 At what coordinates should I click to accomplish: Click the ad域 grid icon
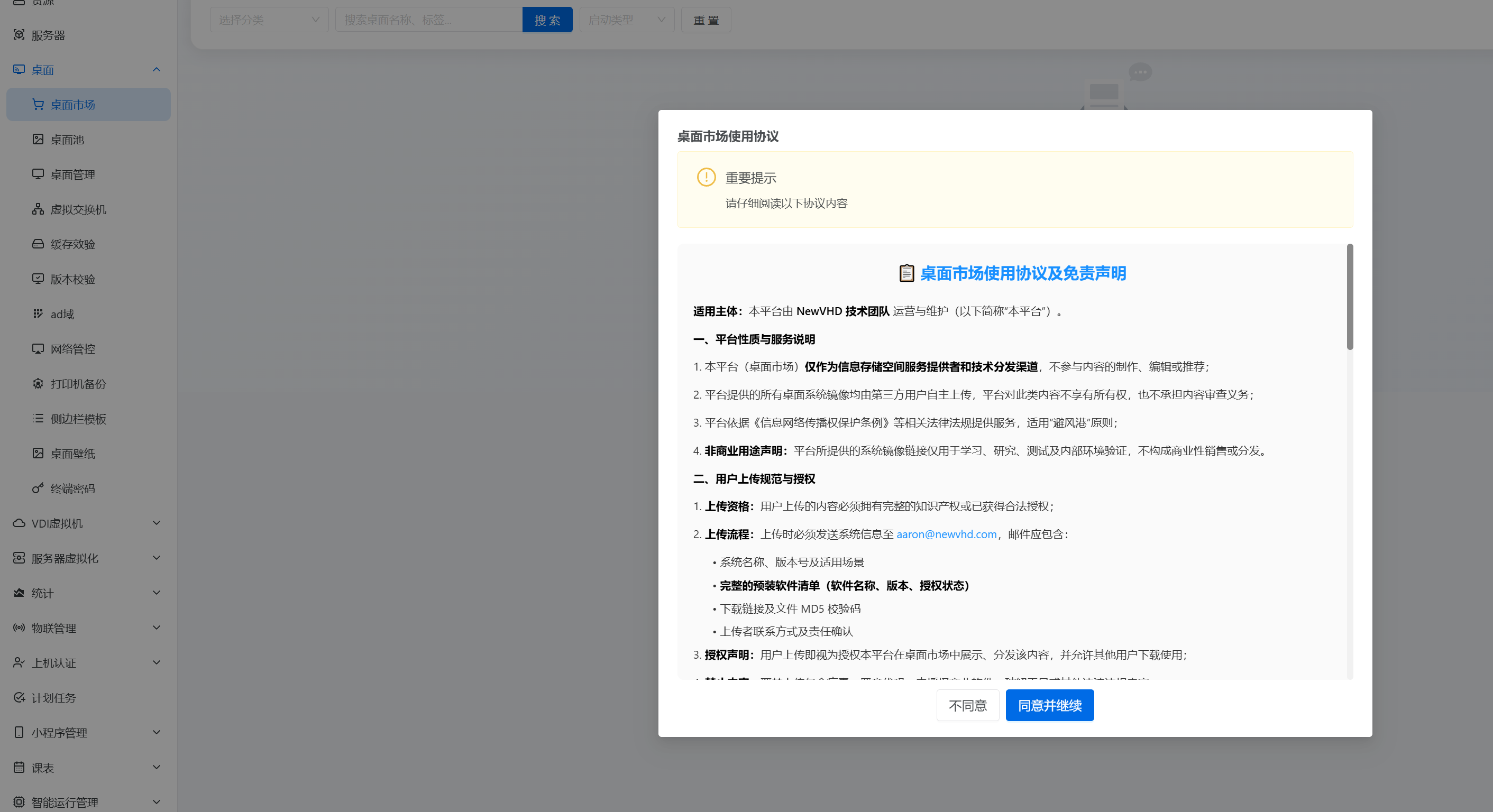(38, 313)
